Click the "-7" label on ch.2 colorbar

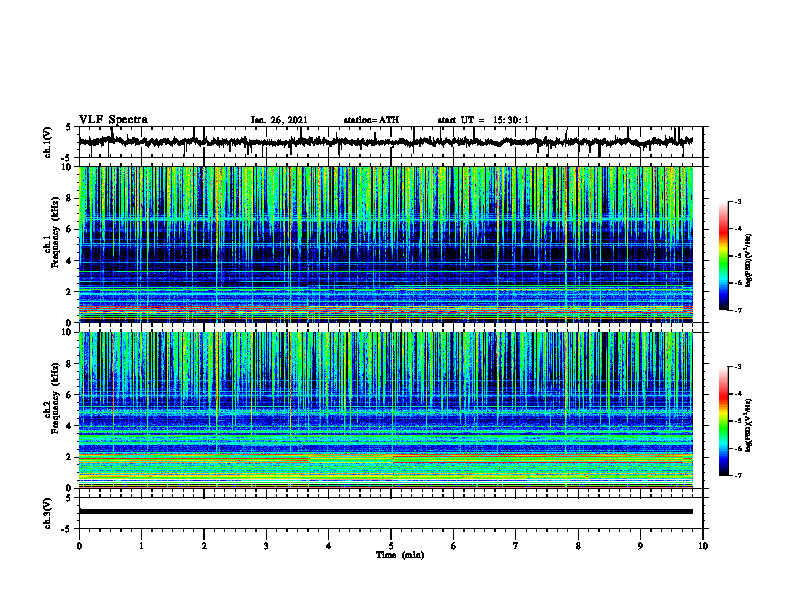738,475
